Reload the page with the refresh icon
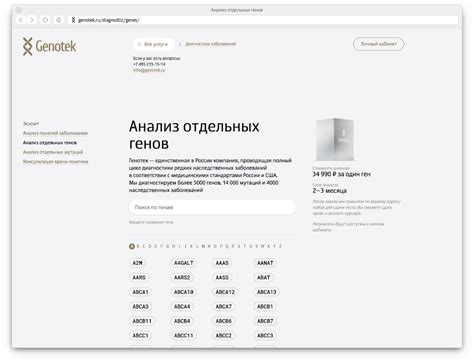The image size is (474, 362). point(45,20)
